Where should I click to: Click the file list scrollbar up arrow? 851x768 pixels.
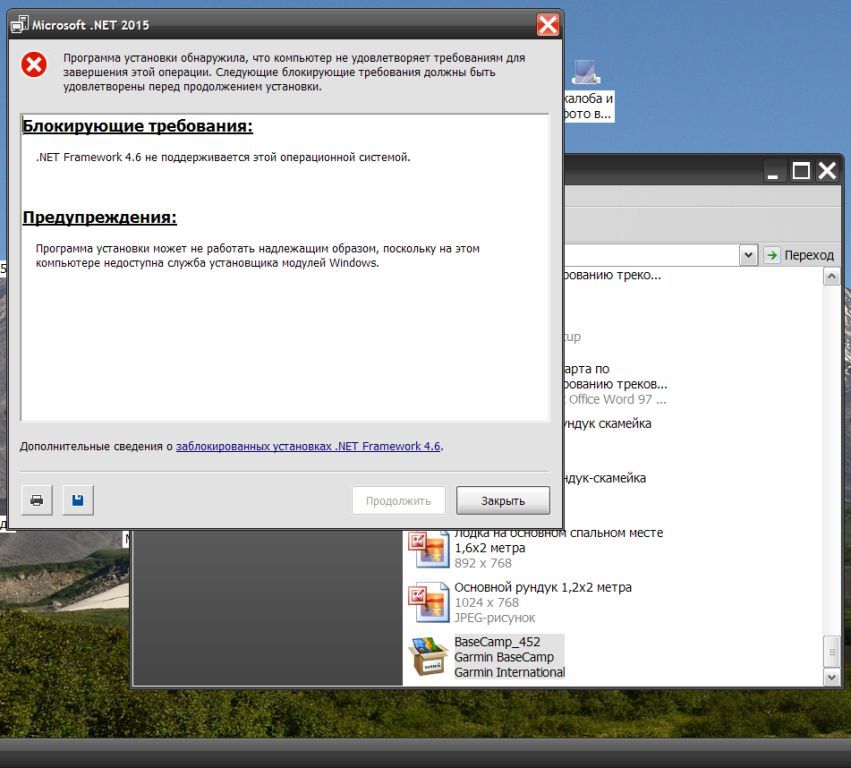pyautogui.click(x=831, y=278)
